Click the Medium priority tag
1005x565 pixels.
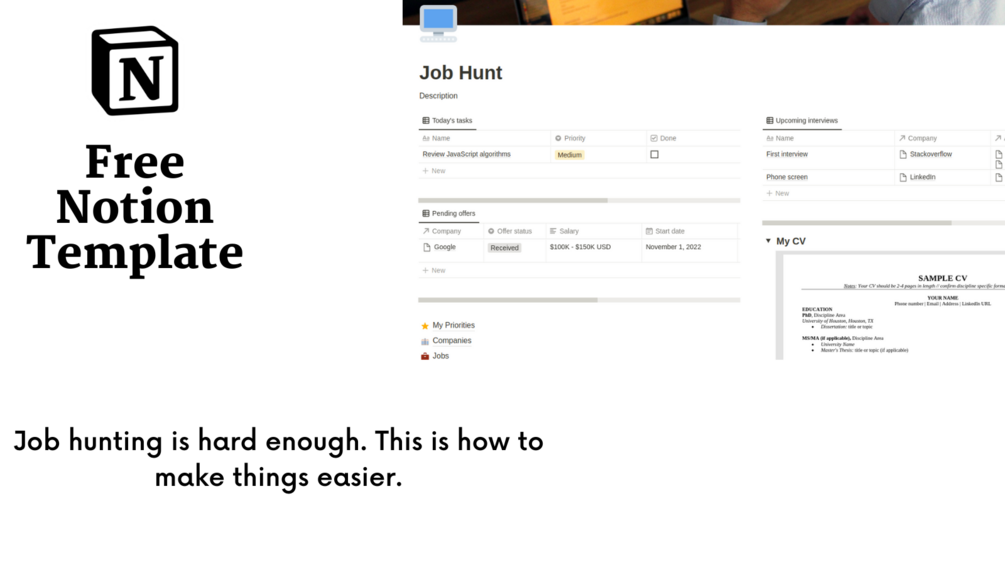(569, 155)
